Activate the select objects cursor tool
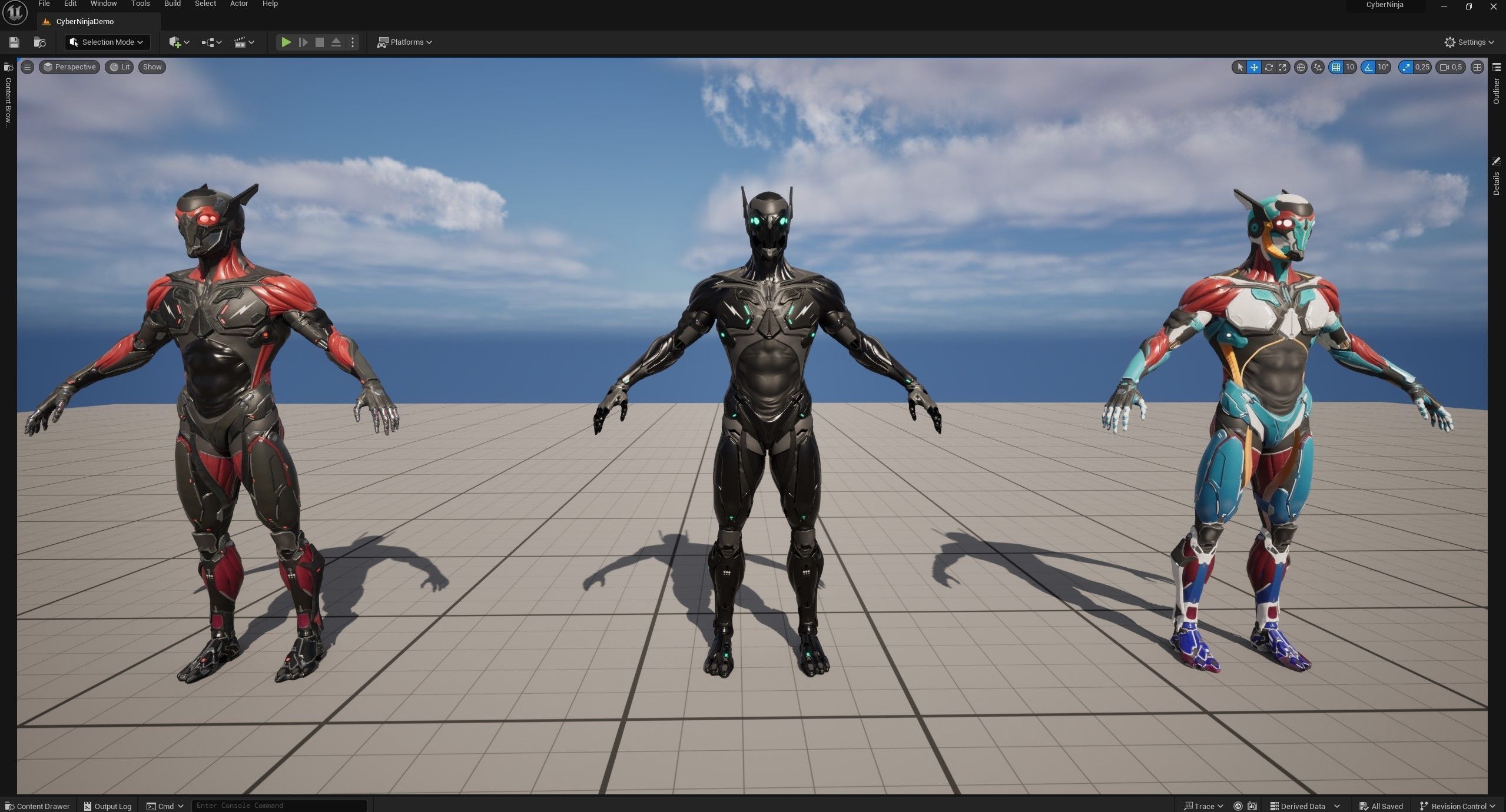Viewport: 1506px width, 812px height. pyautogui.click(x=1240, y=67)
